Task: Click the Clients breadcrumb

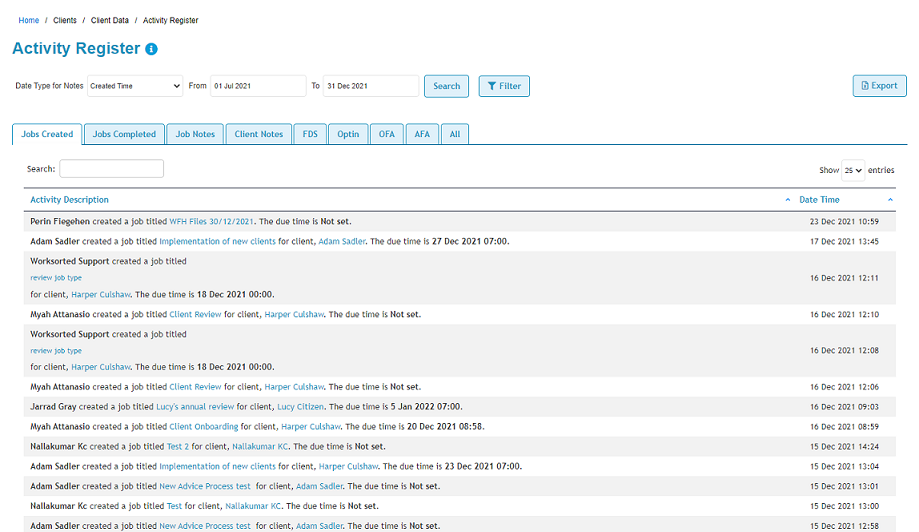Action: click(x=64, y=21)
